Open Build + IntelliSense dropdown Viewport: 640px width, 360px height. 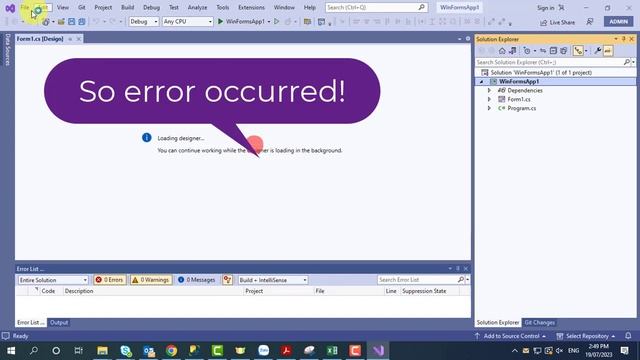(x=273, y=280)
